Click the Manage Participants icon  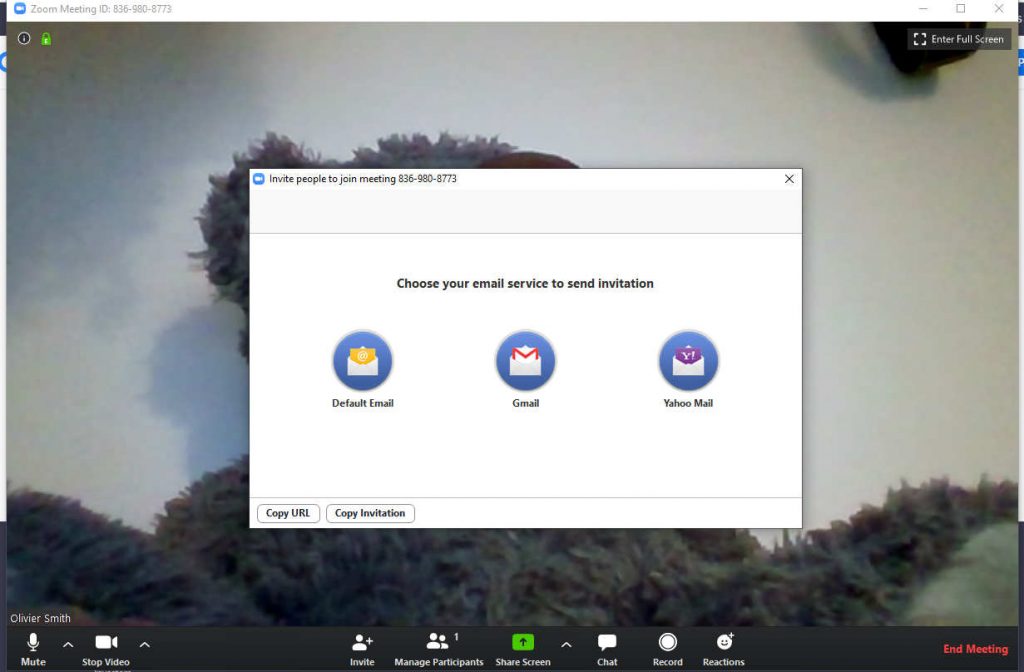(438, 648)
